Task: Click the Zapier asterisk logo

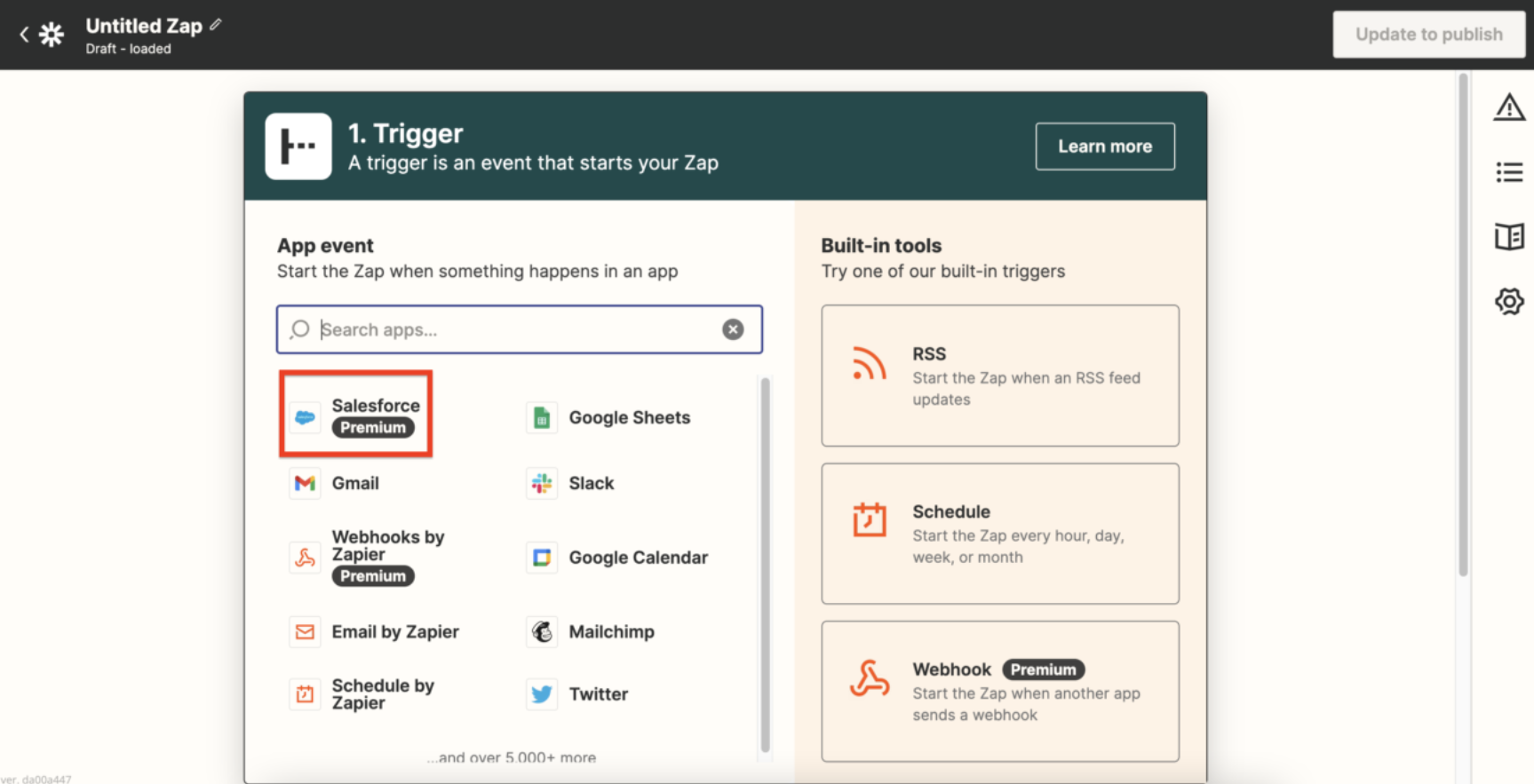Action: tap(52, 35)
